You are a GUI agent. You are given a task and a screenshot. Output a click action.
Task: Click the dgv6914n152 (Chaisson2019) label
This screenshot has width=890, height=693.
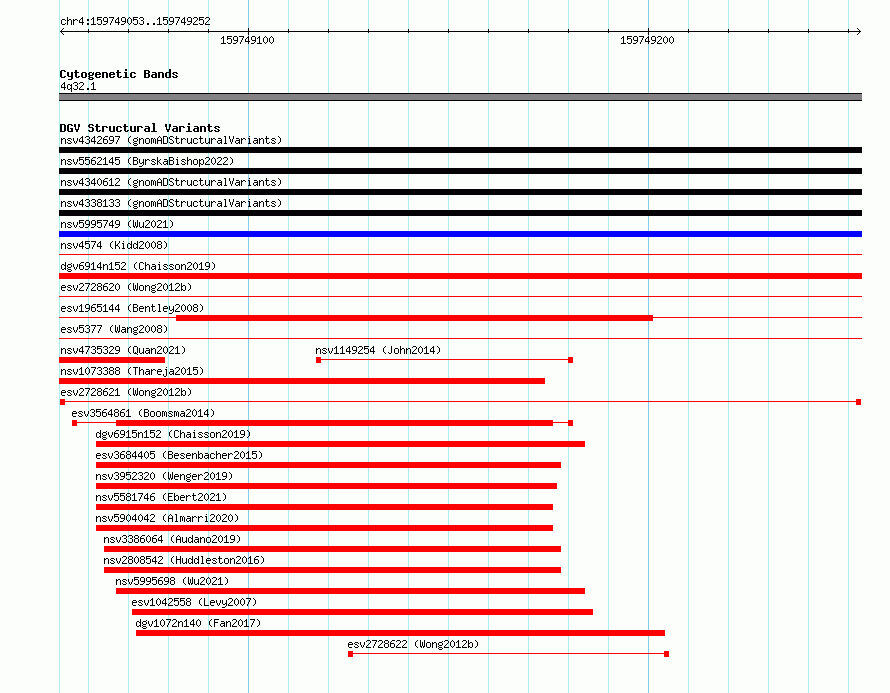click(x=138, y=266)
